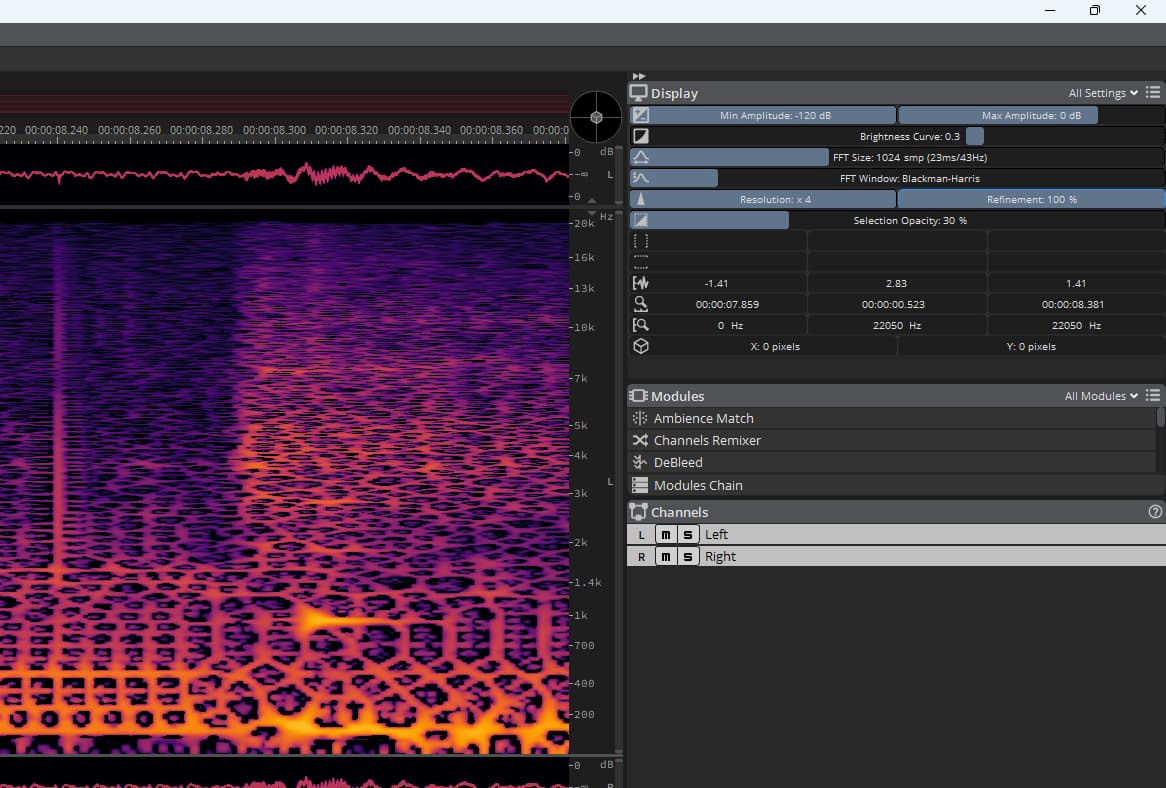Open the Ambience Match module
Screen dimensions: 1166x788
[x=703, y=418]
